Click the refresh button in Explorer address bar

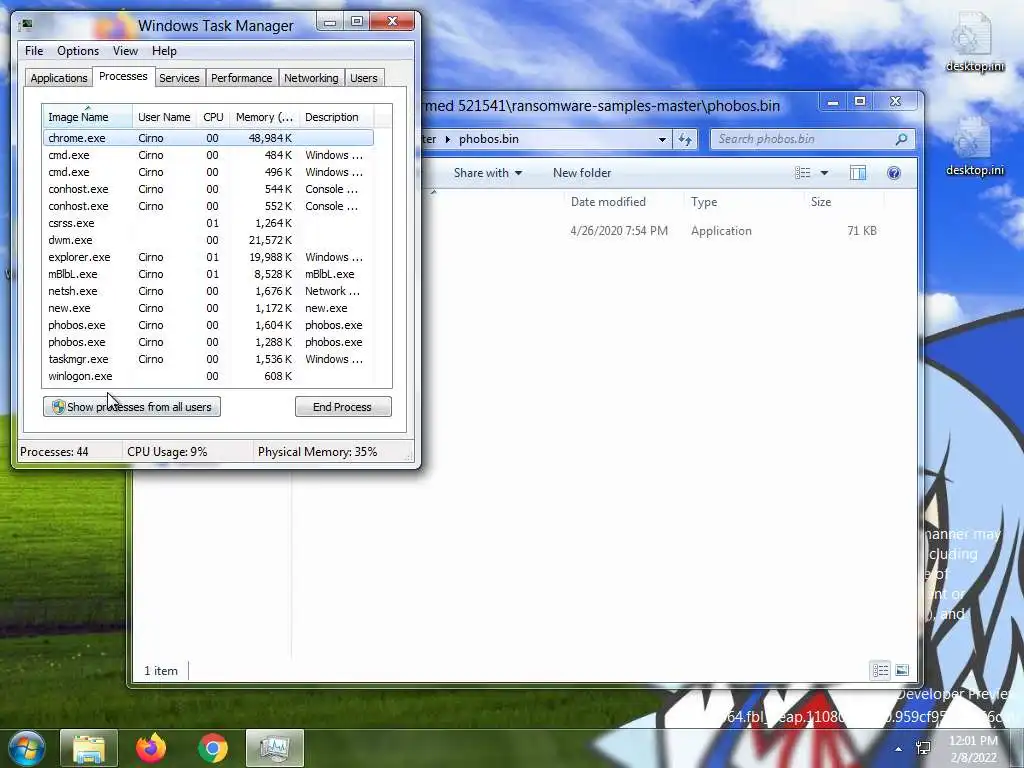click(685, 139)
